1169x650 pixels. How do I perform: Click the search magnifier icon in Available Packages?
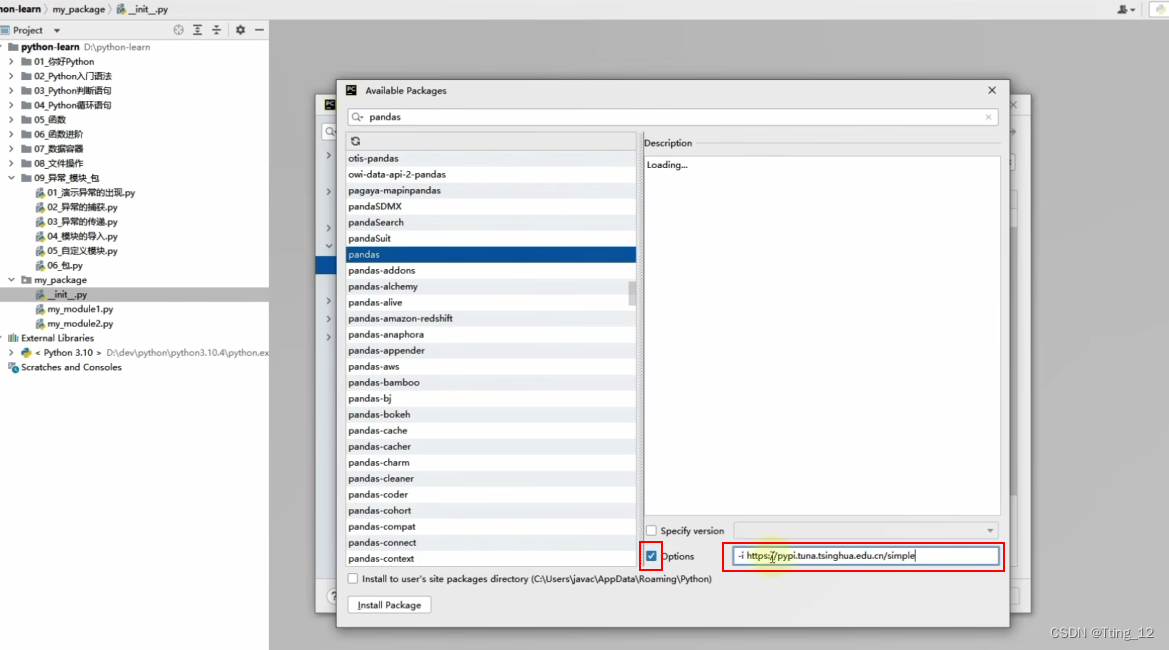(x=358, y=117)
